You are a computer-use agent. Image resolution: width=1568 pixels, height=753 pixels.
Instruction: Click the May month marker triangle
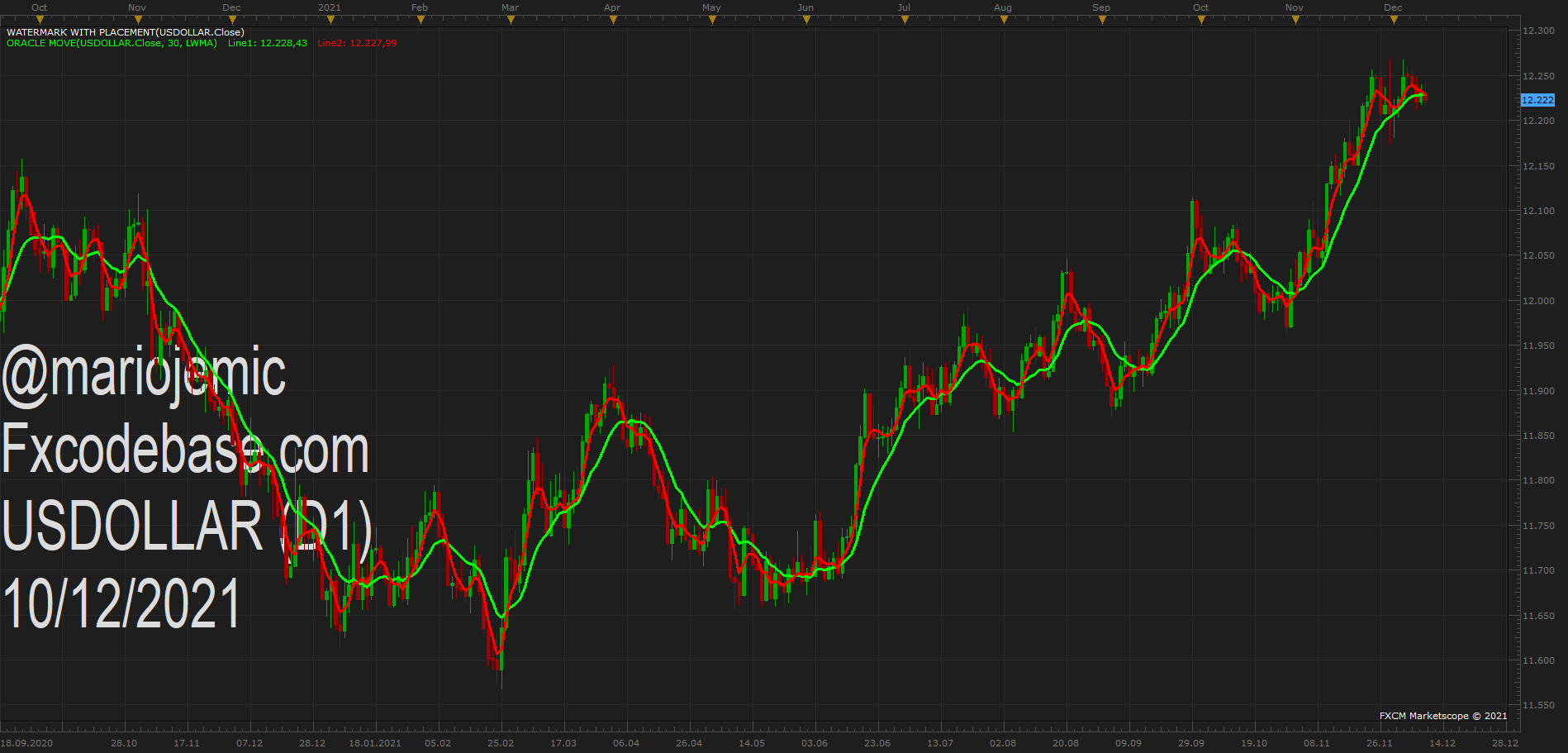click(713, 20)
